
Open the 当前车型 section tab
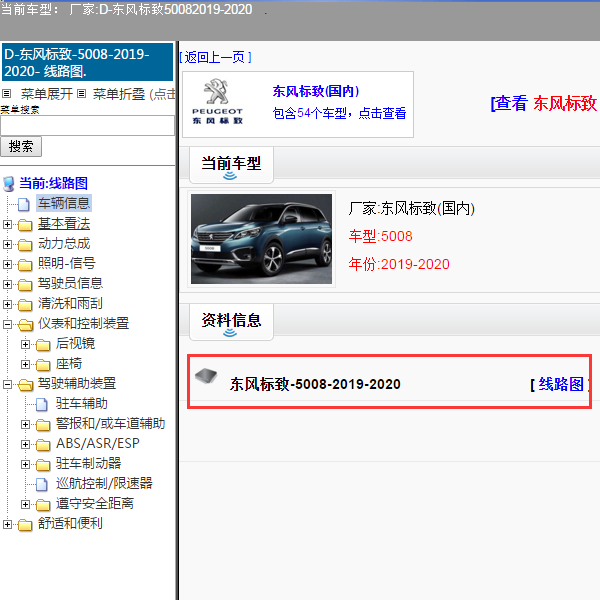coord(231,165)
